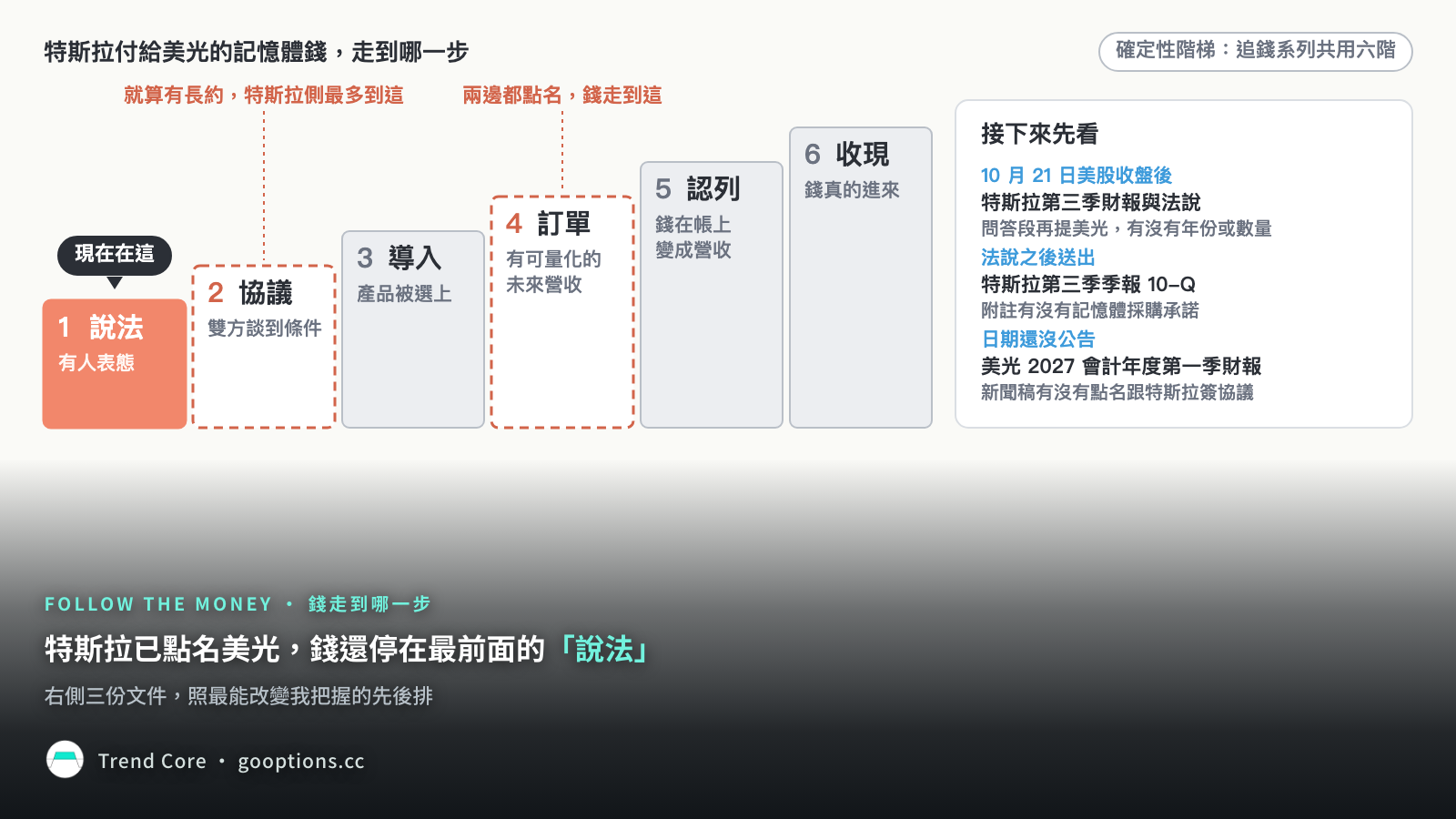Click the blue label "日期還沒公告"
The width and height of the screenshot is (1456, 819).
point(1038,339)
